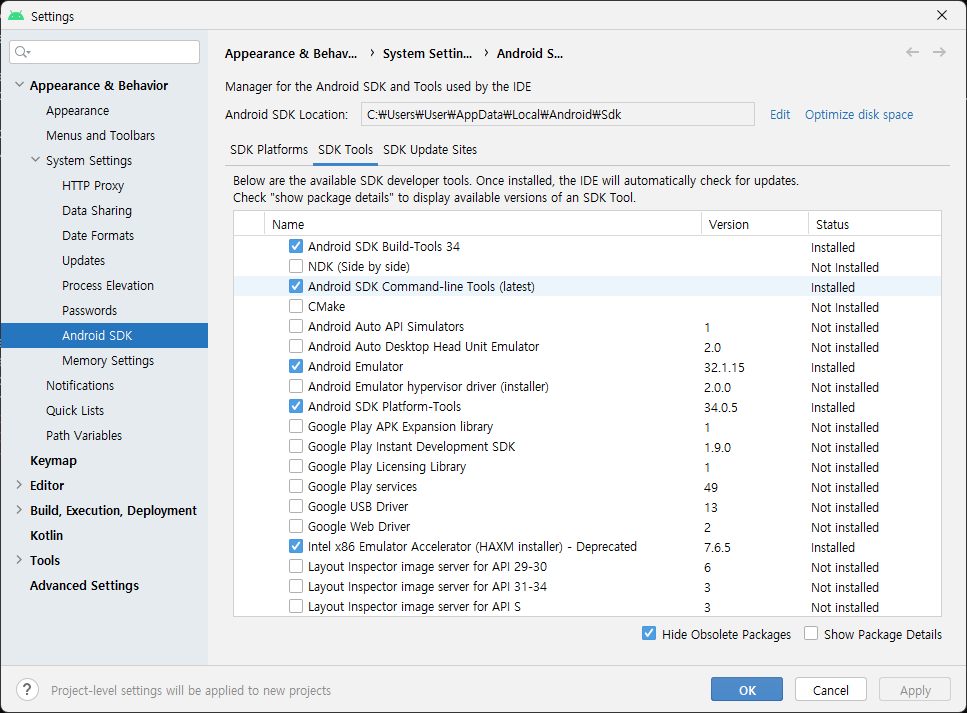Click the Android SDK Location path field
The width and height of the screenshot is (967, 713).
[558, 114]
